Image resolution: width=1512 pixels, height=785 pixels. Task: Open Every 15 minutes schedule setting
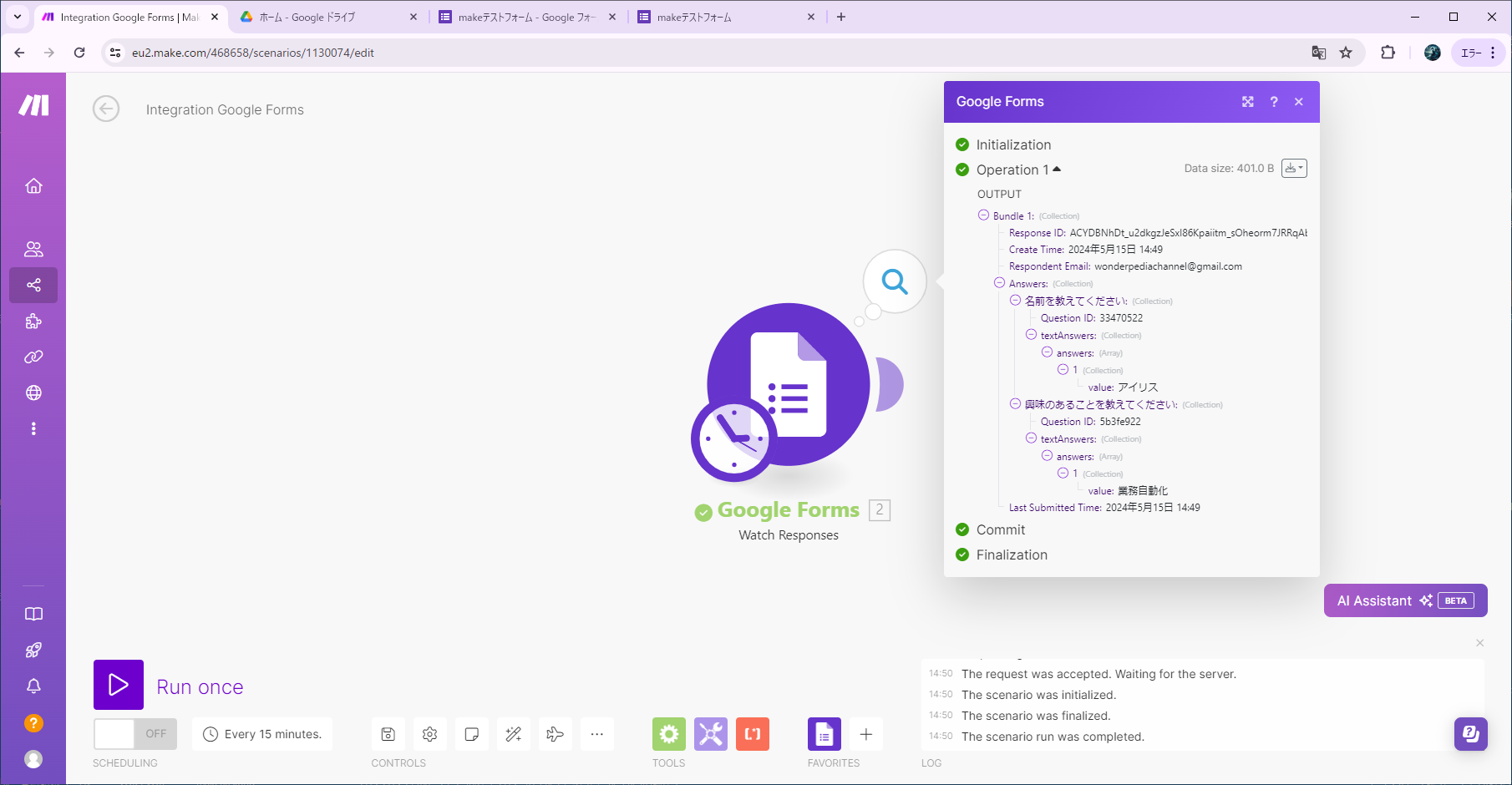[x=262, y=734]
